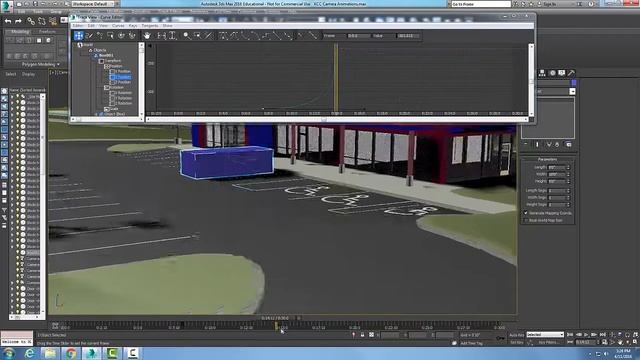Set tangents to Auto in Curve Editor

click(223, 36)
